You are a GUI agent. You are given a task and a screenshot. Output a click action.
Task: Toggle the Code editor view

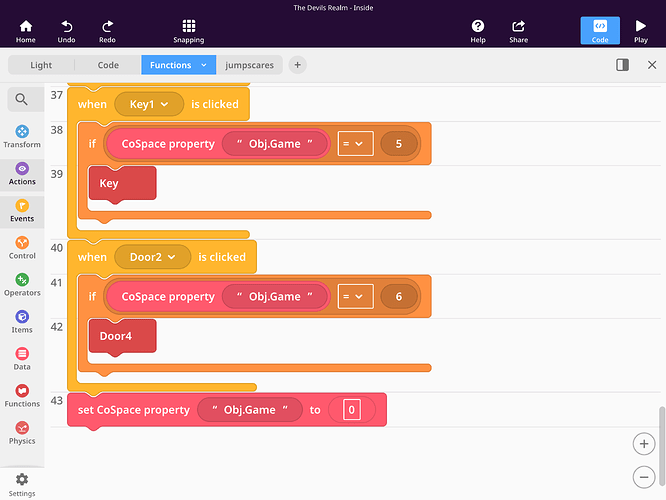(x=600, y=30)
